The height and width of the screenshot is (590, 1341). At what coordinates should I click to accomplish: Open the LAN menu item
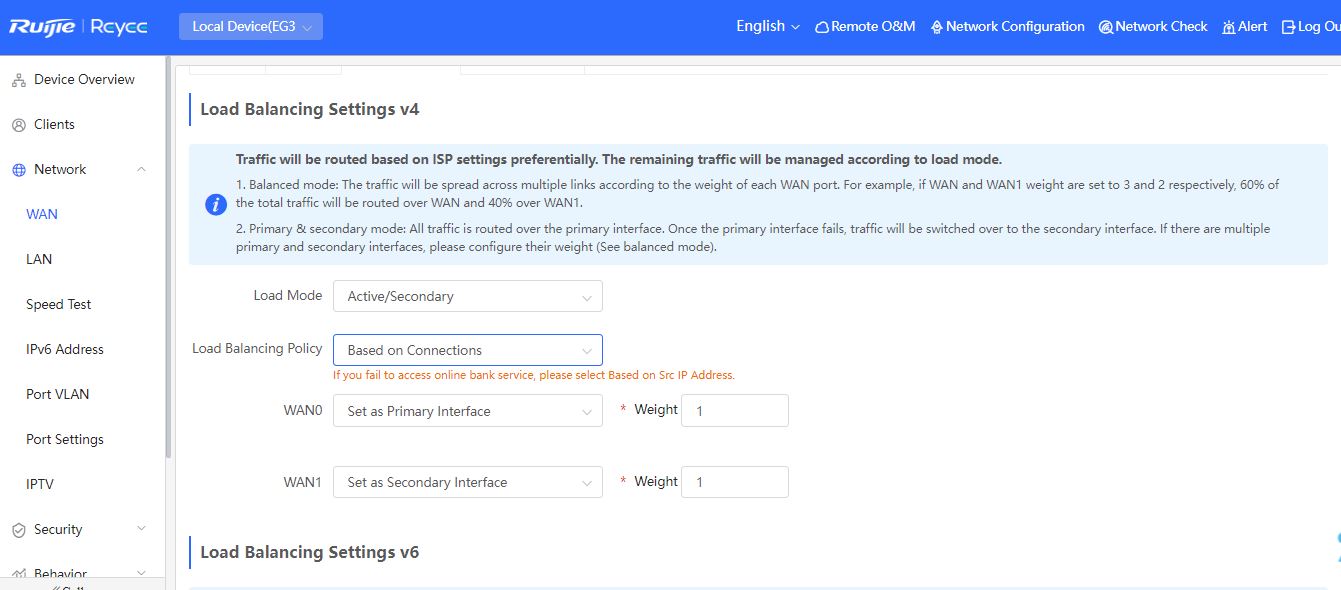[x=39, y=259]
